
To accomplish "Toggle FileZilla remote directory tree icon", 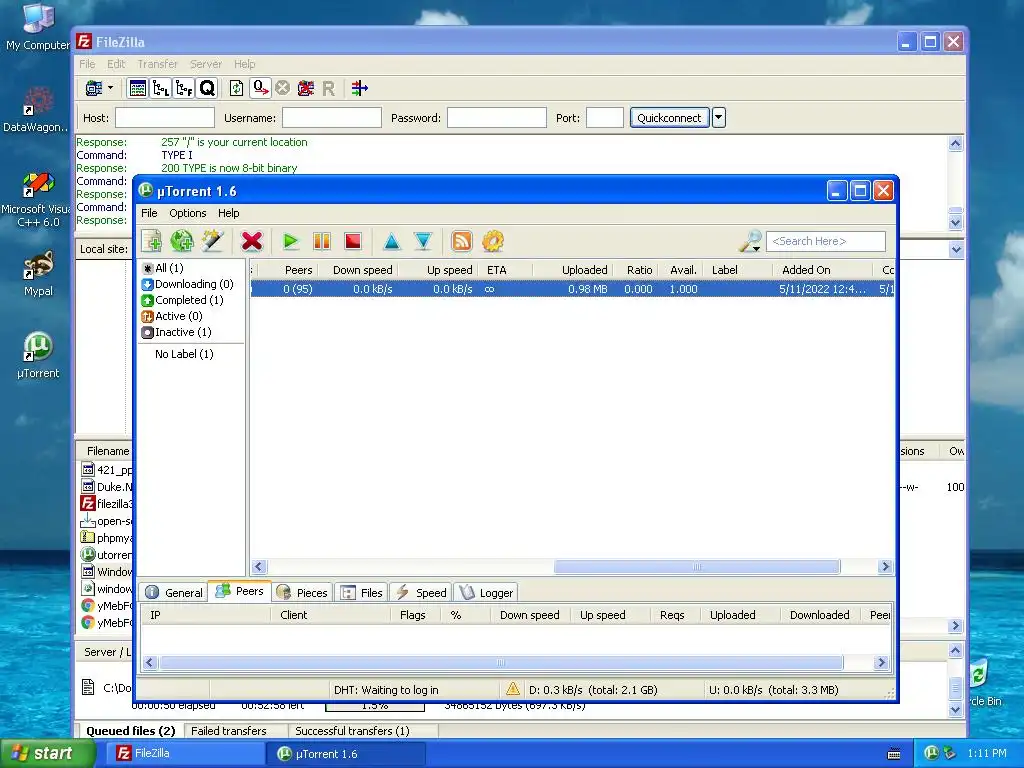I will click(184, 88).
